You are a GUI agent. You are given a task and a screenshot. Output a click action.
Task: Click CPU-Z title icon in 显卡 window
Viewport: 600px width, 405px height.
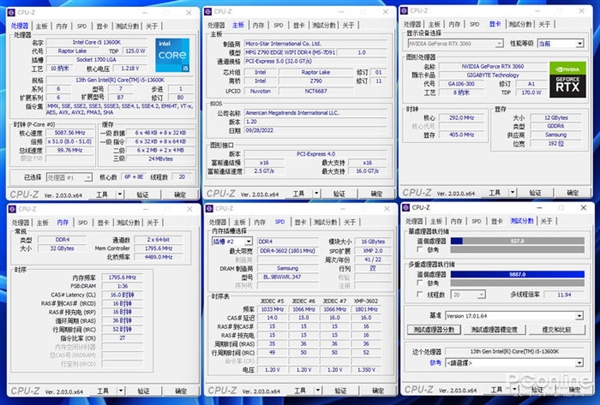pos(404,11)
